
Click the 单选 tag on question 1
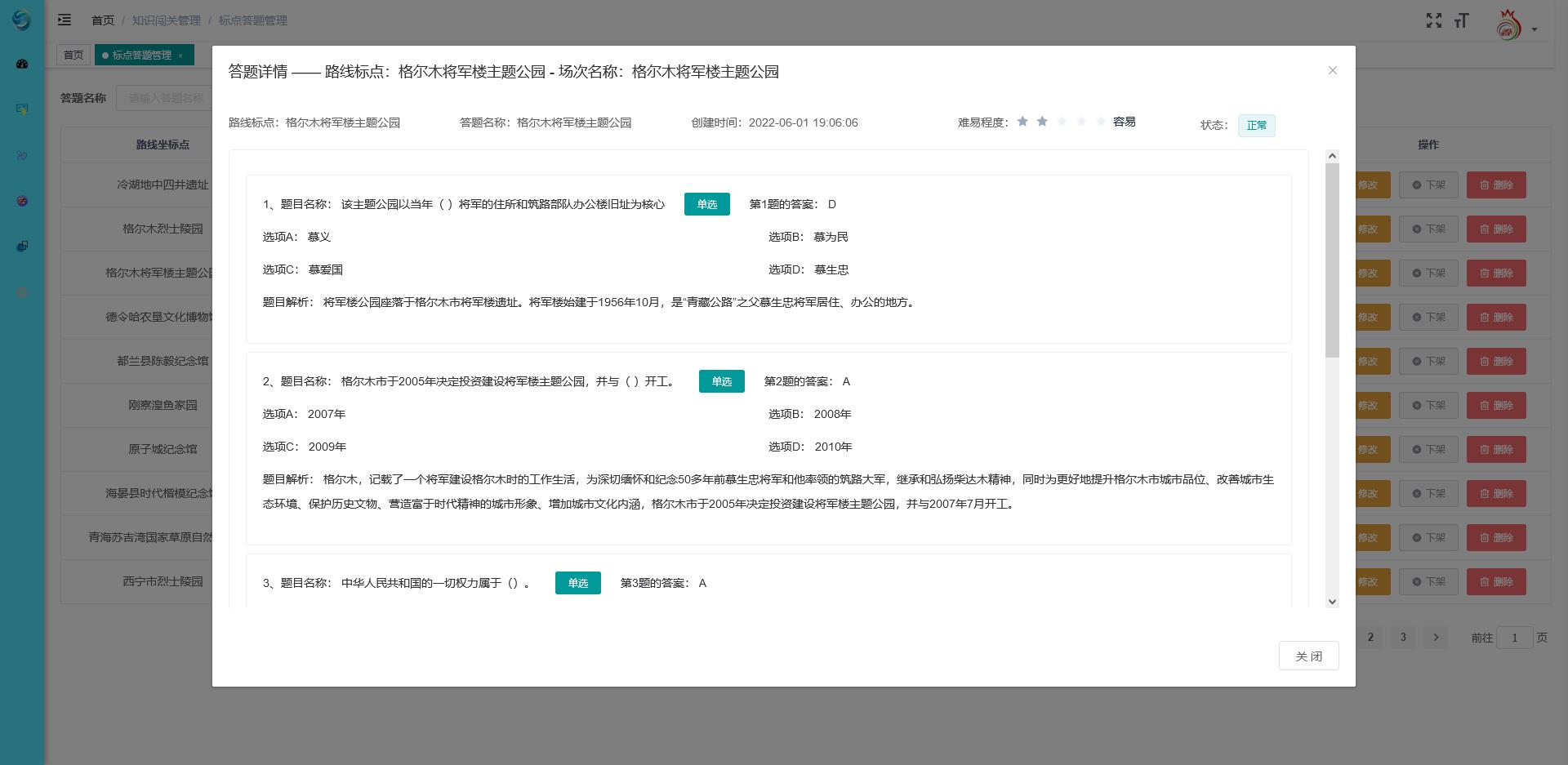[x=706, y=204]
